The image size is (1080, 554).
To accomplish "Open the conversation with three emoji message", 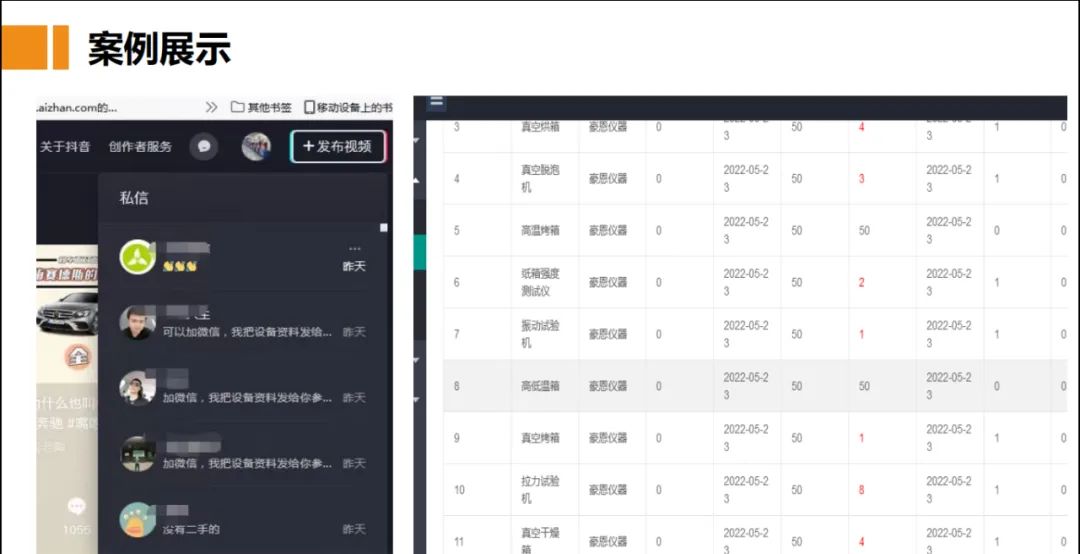I will 243,257.
